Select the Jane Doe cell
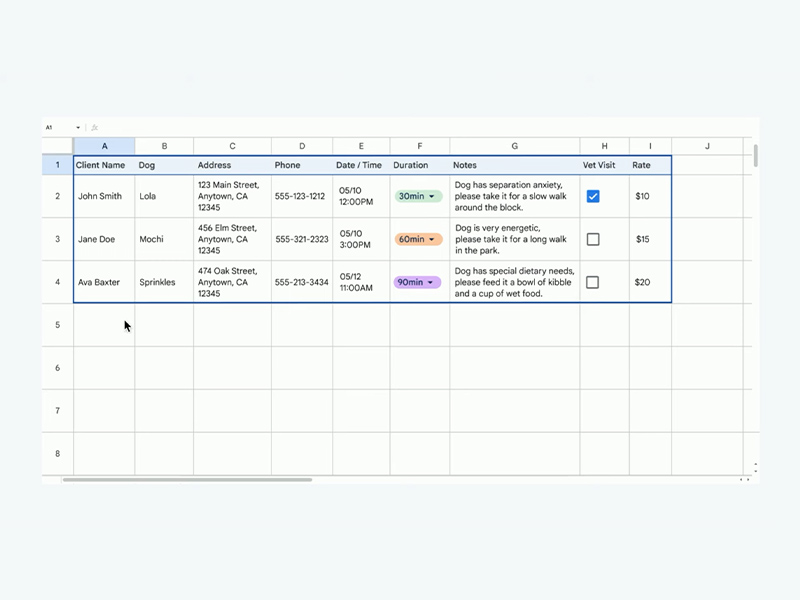The width and height of the screenshot is (800, 600). pyautogui.click(x=104, y=239)
